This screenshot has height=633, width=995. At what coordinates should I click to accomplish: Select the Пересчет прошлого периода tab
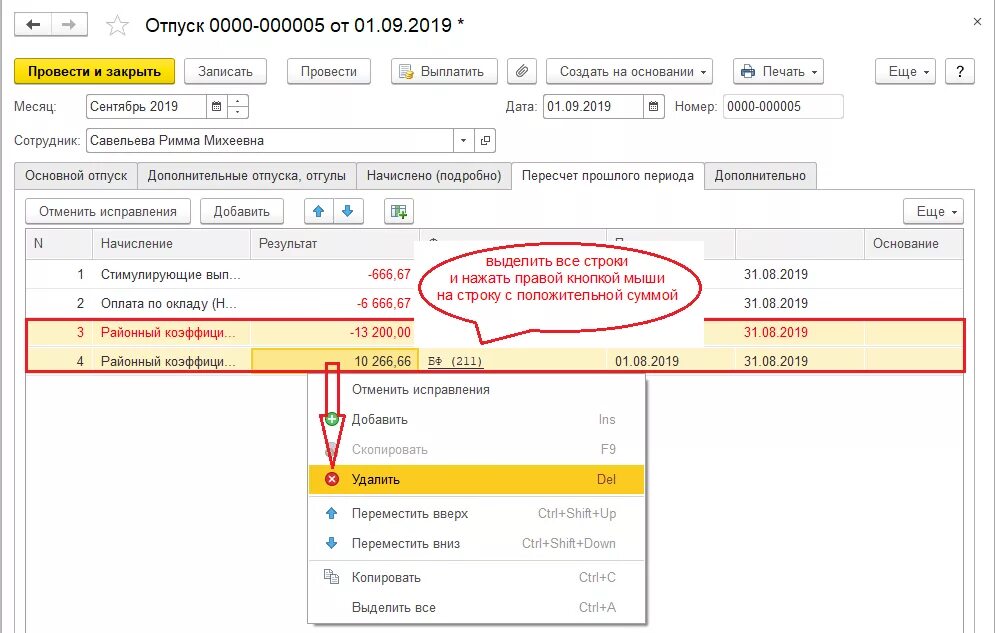pos(608,176)
